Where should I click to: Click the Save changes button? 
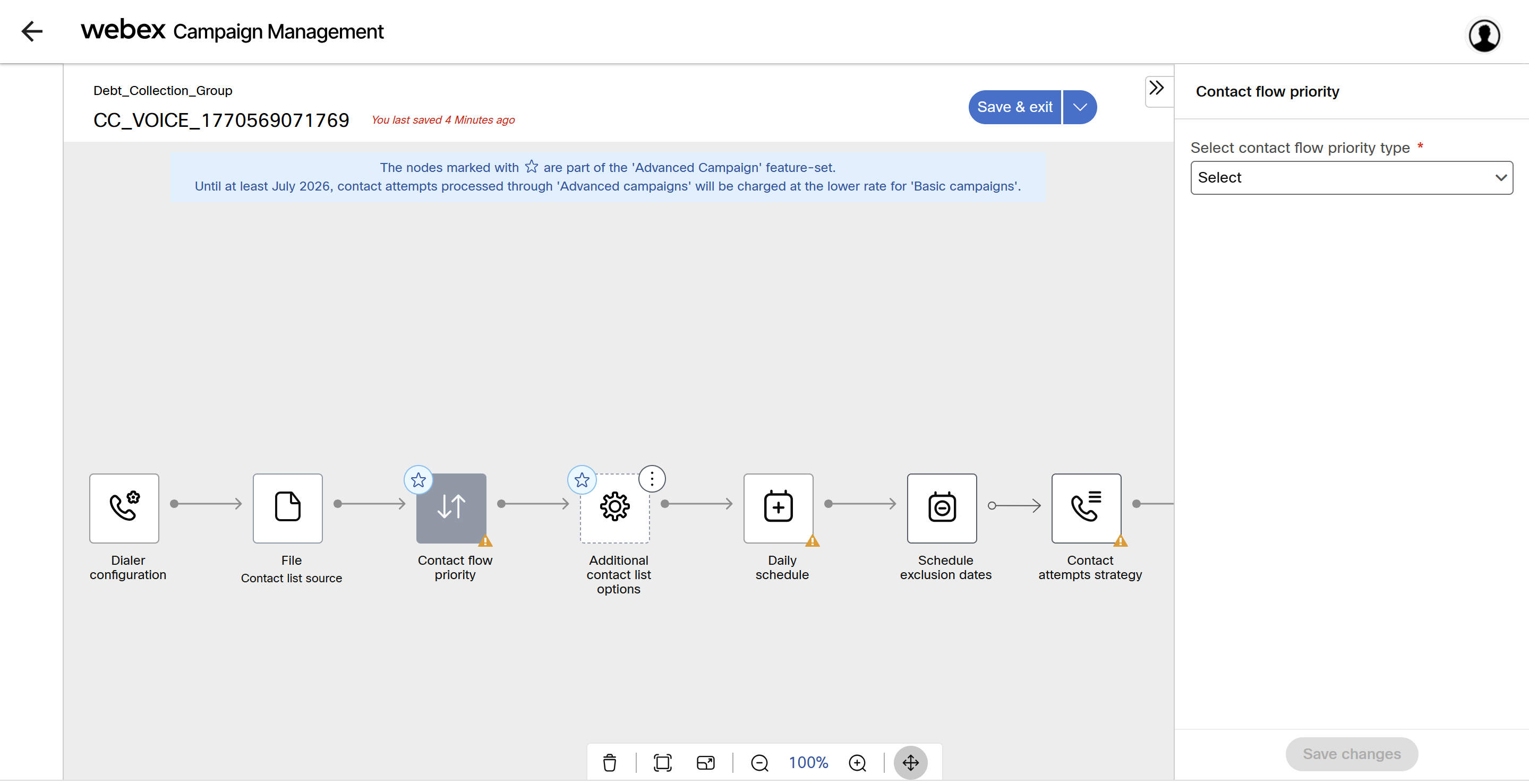[x=1351, y=753]
